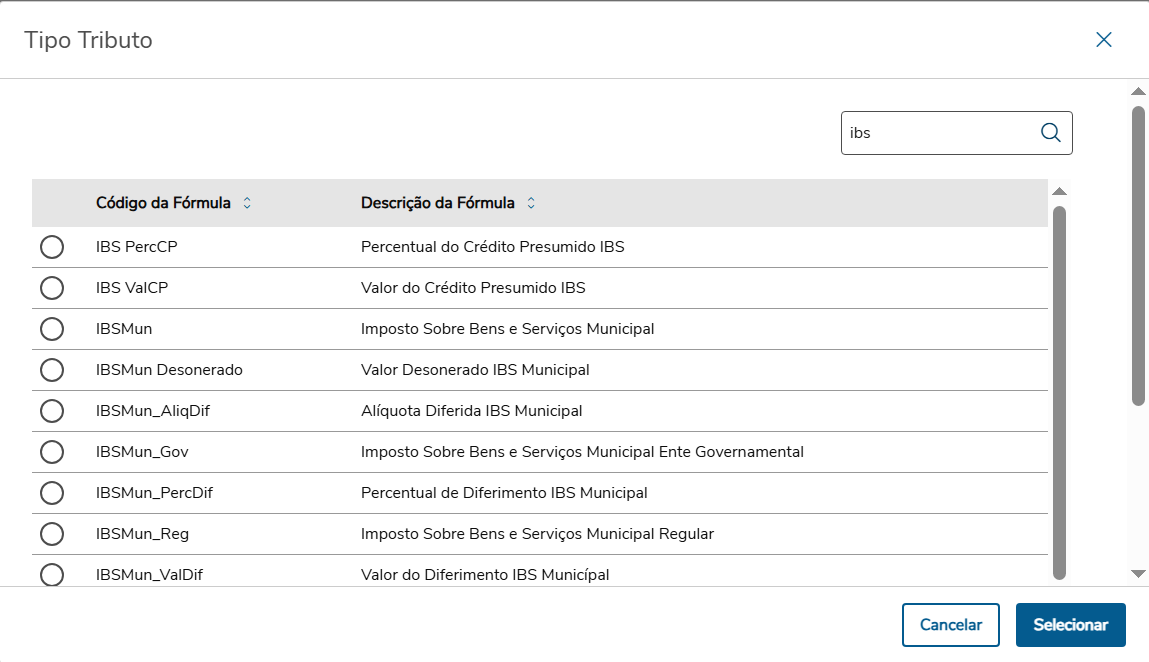Focus the search field containing ibs
This screenshot has width=1149, height=662.
pos(940,133)
